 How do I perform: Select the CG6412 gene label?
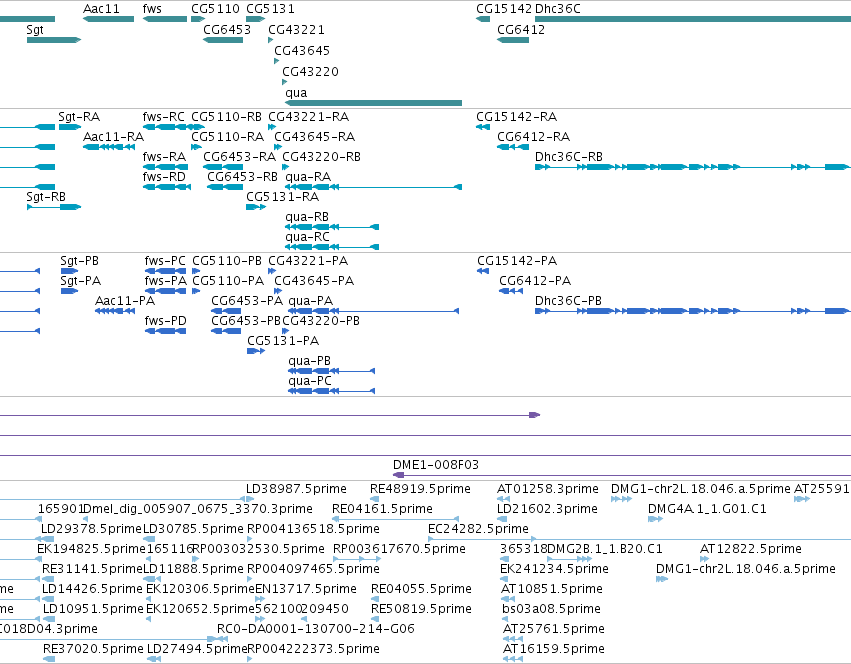pos(521,30)
